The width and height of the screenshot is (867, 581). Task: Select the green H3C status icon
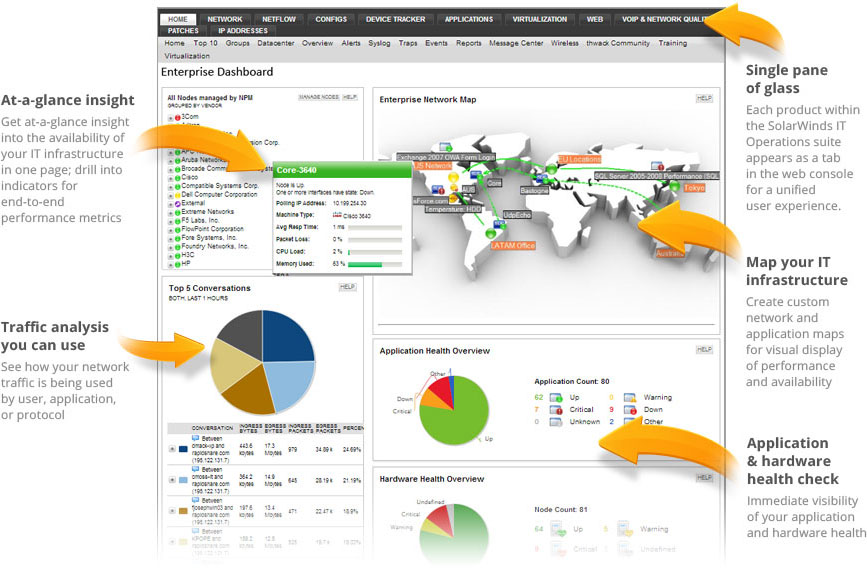click(x=177, y=256)
